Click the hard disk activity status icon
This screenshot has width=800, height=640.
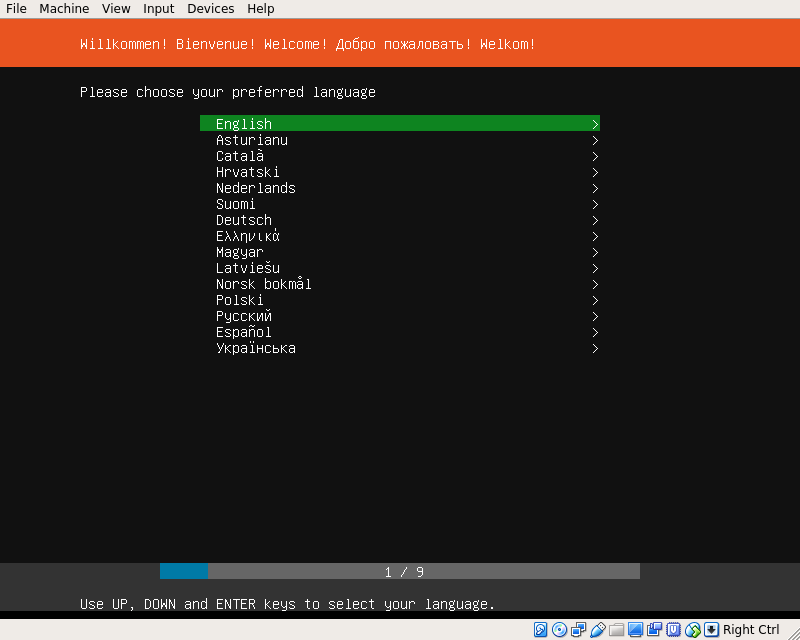tap(541, 630)
